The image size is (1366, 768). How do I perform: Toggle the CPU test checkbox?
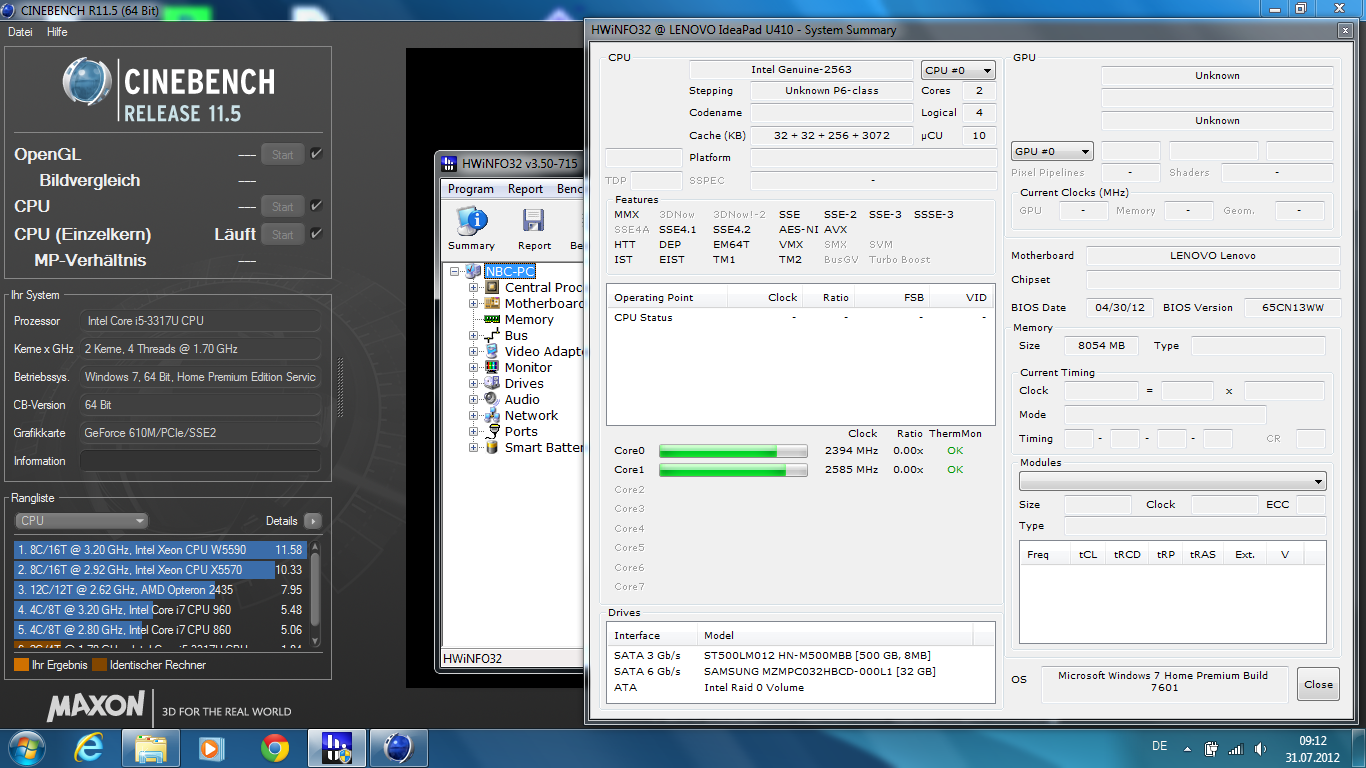coord(316,206)
